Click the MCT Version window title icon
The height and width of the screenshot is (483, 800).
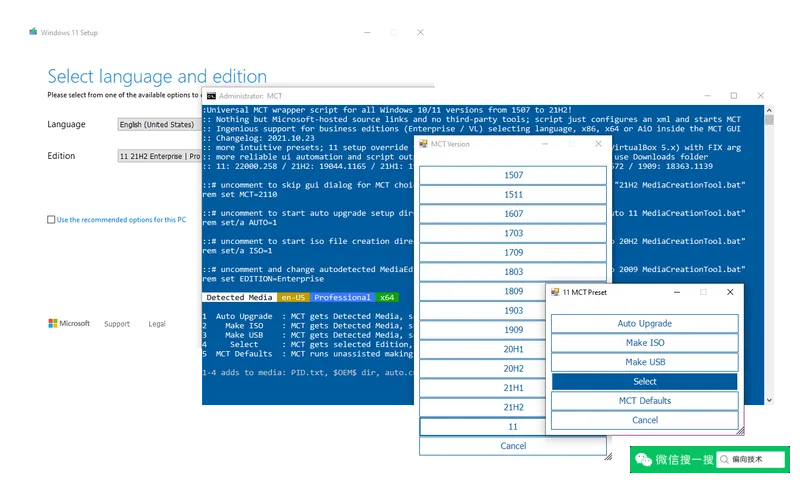click(423, 144)
